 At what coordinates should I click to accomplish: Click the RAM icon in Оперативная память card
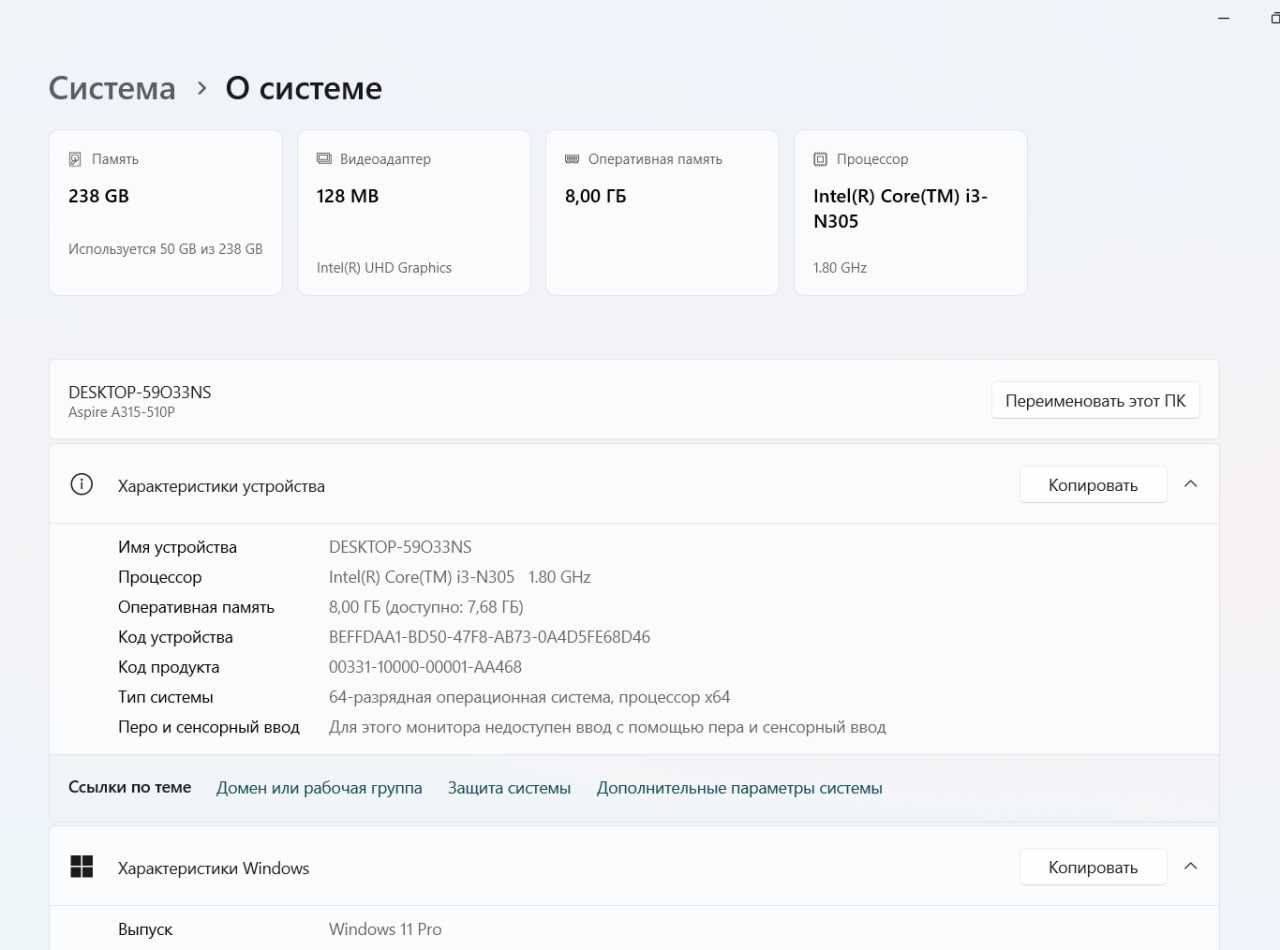pyautogui.click(x=572, y=159)
